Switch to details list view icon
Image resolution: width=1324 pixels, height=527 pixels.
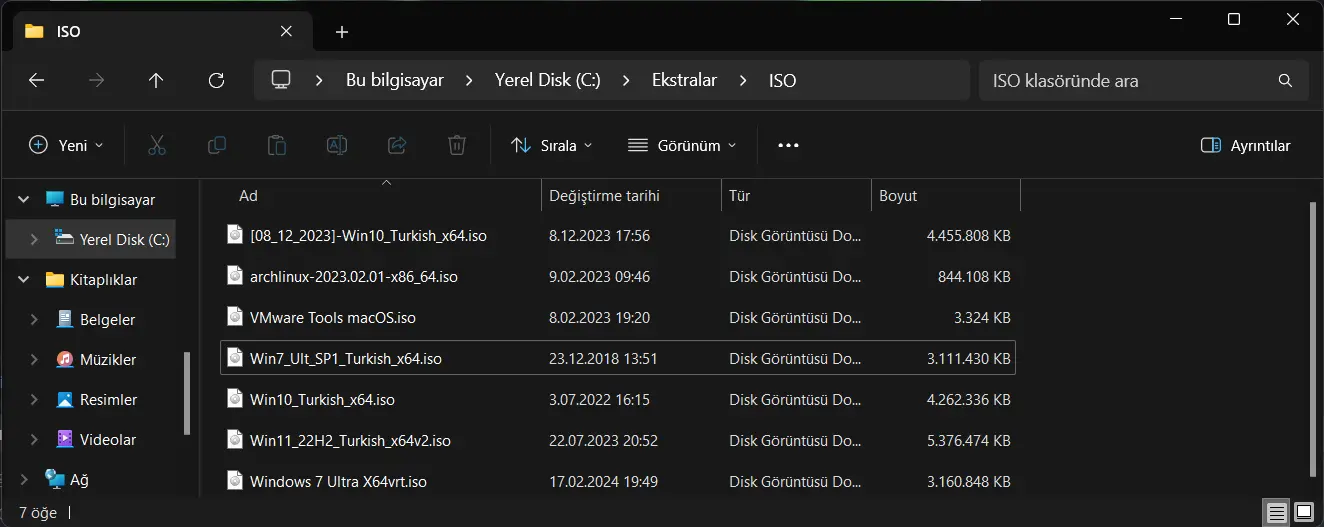click(1277, 513)
